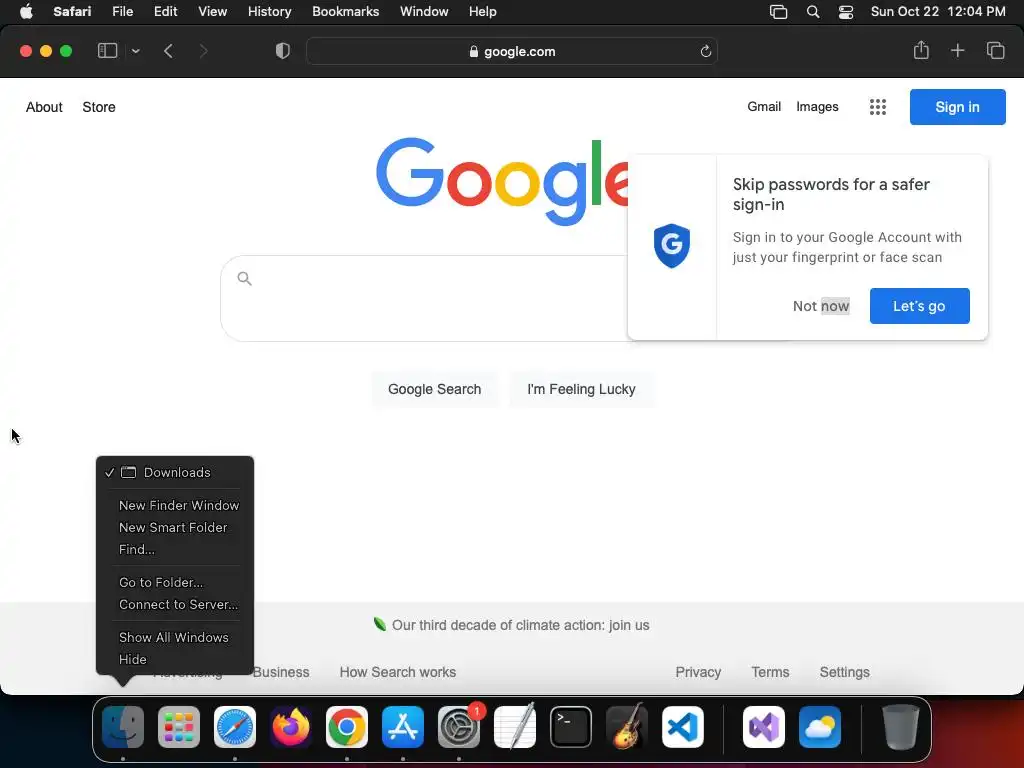
Task: Expand the sidebar dropdown chevron
Action: coord(135,51)
